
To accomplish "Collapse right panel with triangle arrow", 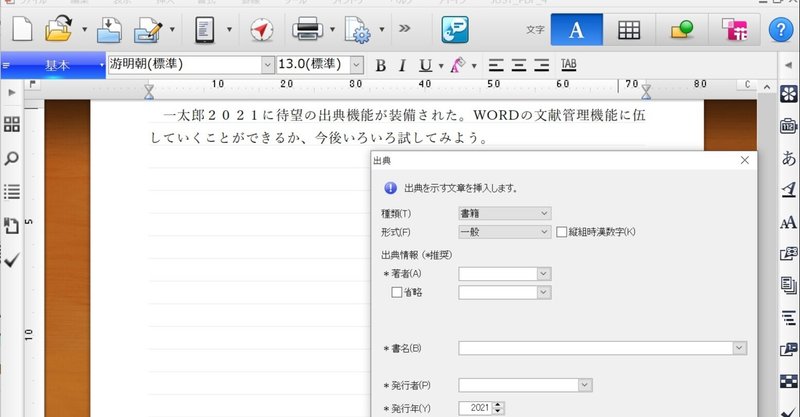I will coord(788,65).
